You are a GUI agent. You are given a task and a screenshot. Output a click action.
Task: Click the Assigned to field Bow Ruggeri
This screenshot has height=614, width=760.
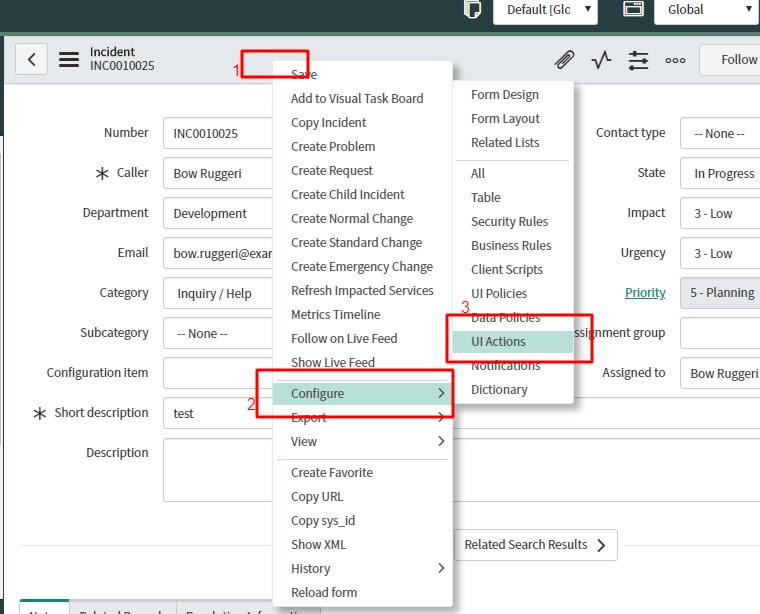coord(720,373)
